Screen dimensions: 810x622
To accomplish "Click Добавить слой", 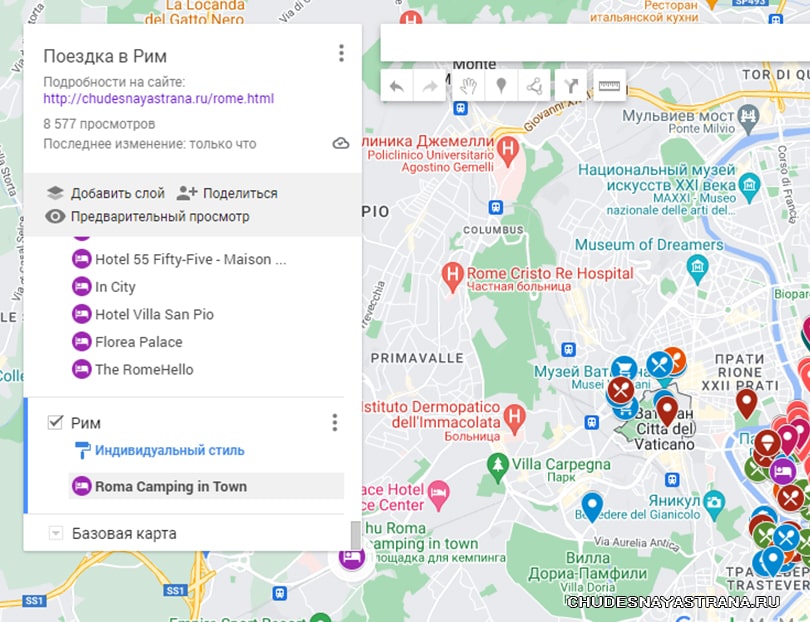I will tap(106, 193).
